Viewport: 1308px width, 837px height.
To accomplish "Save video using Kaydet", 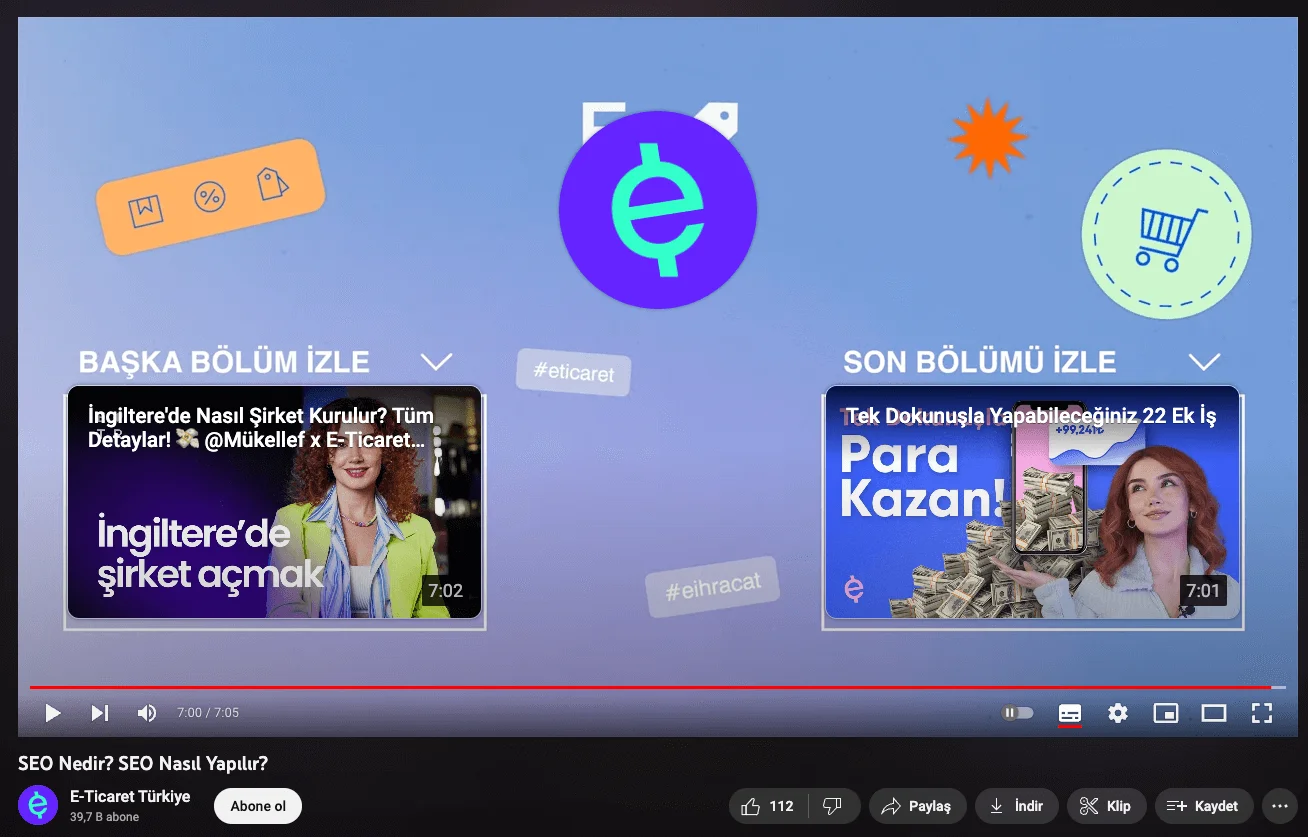I will [x=1204, y=806].
